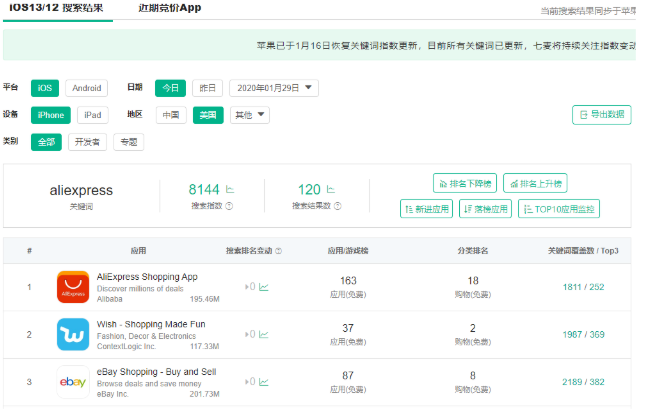Open the AliExpress Shopping App title link
The image size is (648, 414).
[145, 276]
